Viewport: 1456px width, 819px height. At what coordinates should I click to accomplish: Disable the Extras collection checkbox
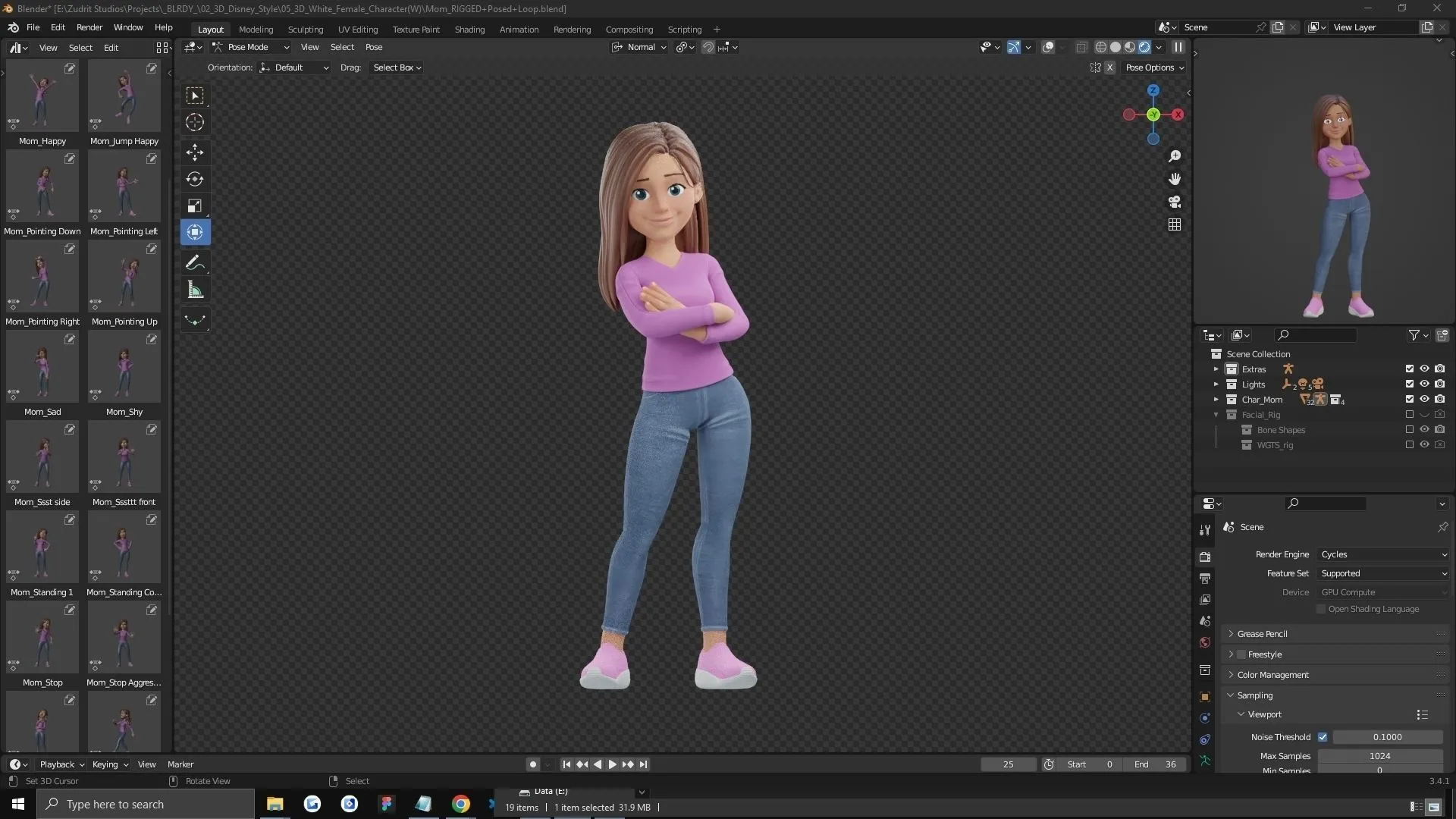tap(1409, 369)
